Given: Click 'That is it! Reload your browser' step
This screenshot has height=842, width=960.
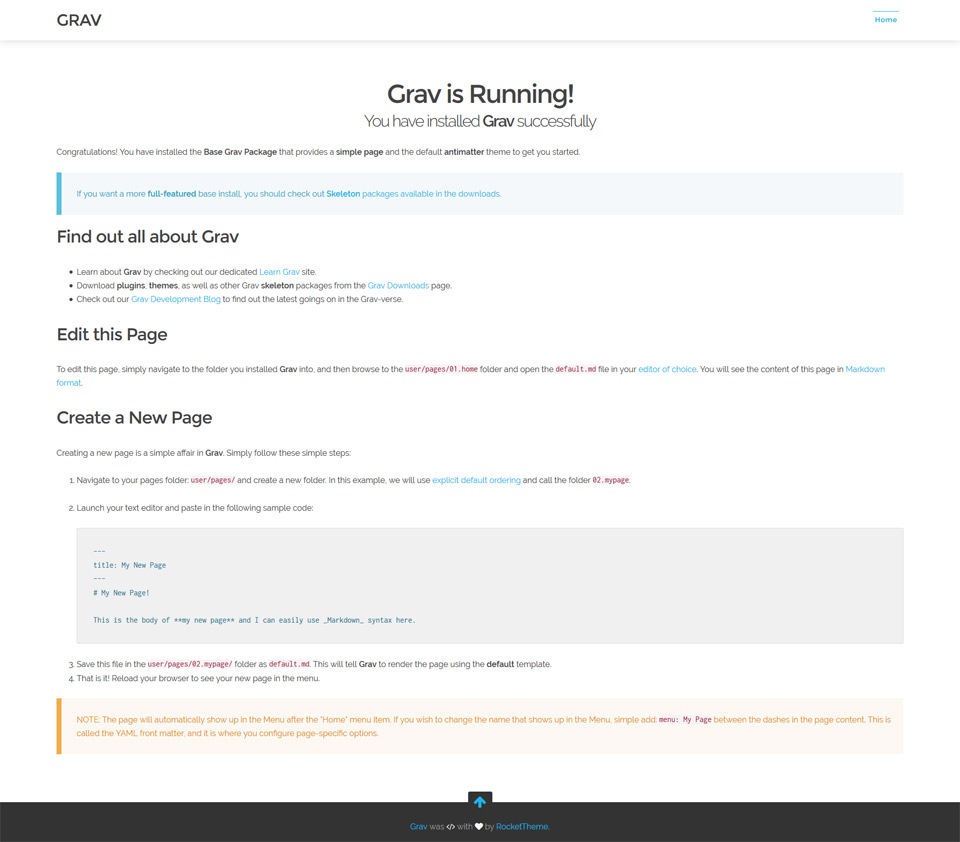Looking at the screenshot, I should pos(198,678).
